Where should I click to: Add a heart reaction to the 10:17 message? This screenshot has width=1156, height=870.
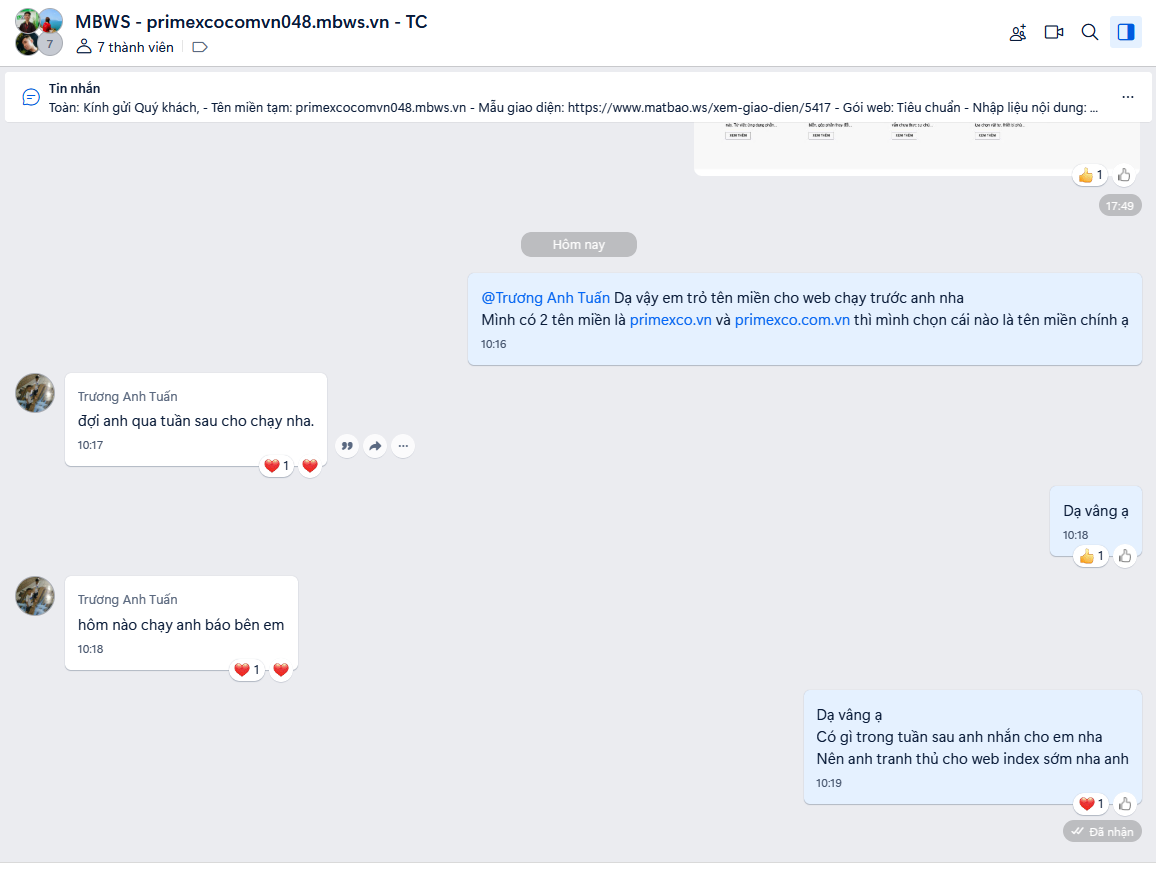pyautogui.click(x=310, y=466)
